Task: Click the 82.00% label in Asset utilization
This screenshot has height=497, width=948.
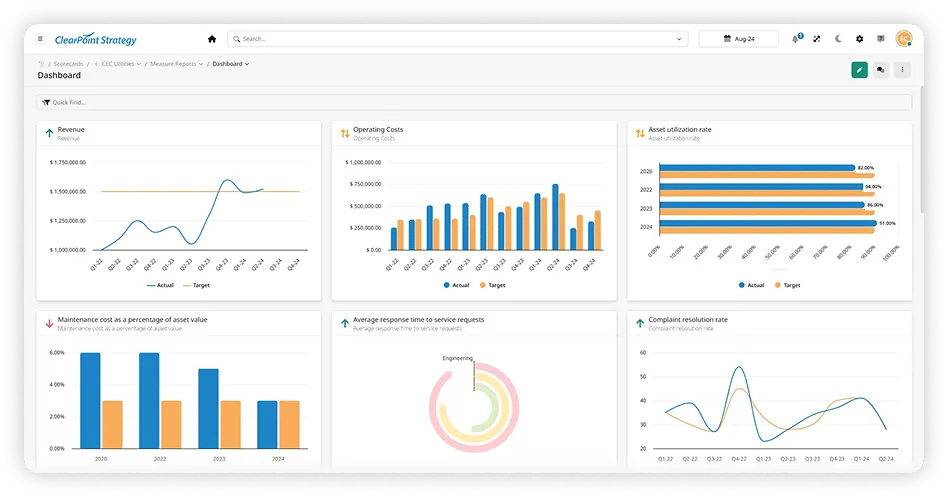Action: 866,167
